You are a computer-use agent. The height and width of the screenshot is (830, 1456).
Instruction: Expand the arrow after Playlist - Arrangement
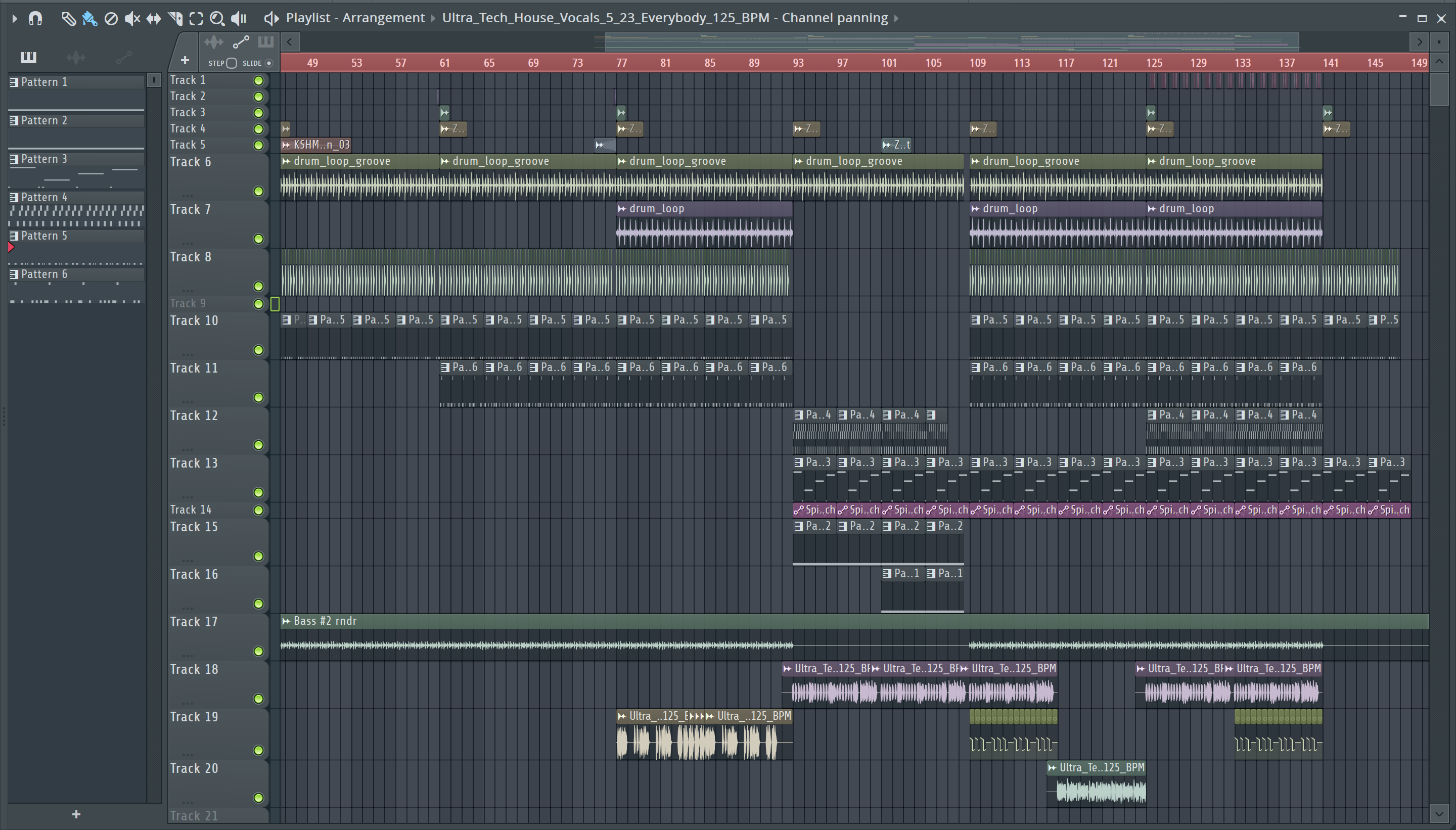click(x=433, y=18)
